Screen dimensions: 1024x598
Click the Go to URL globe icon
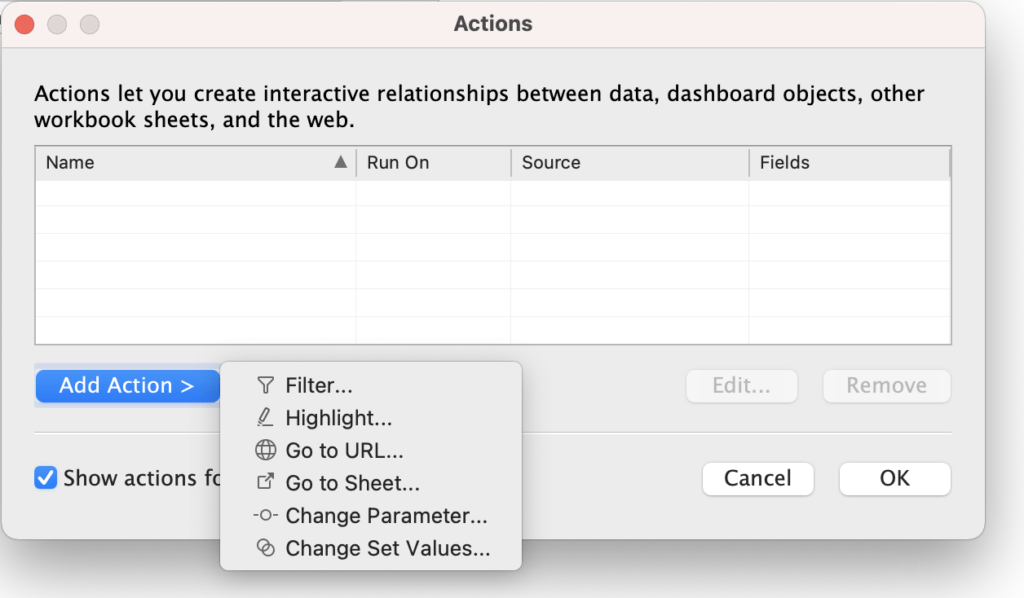click(265, 451)
